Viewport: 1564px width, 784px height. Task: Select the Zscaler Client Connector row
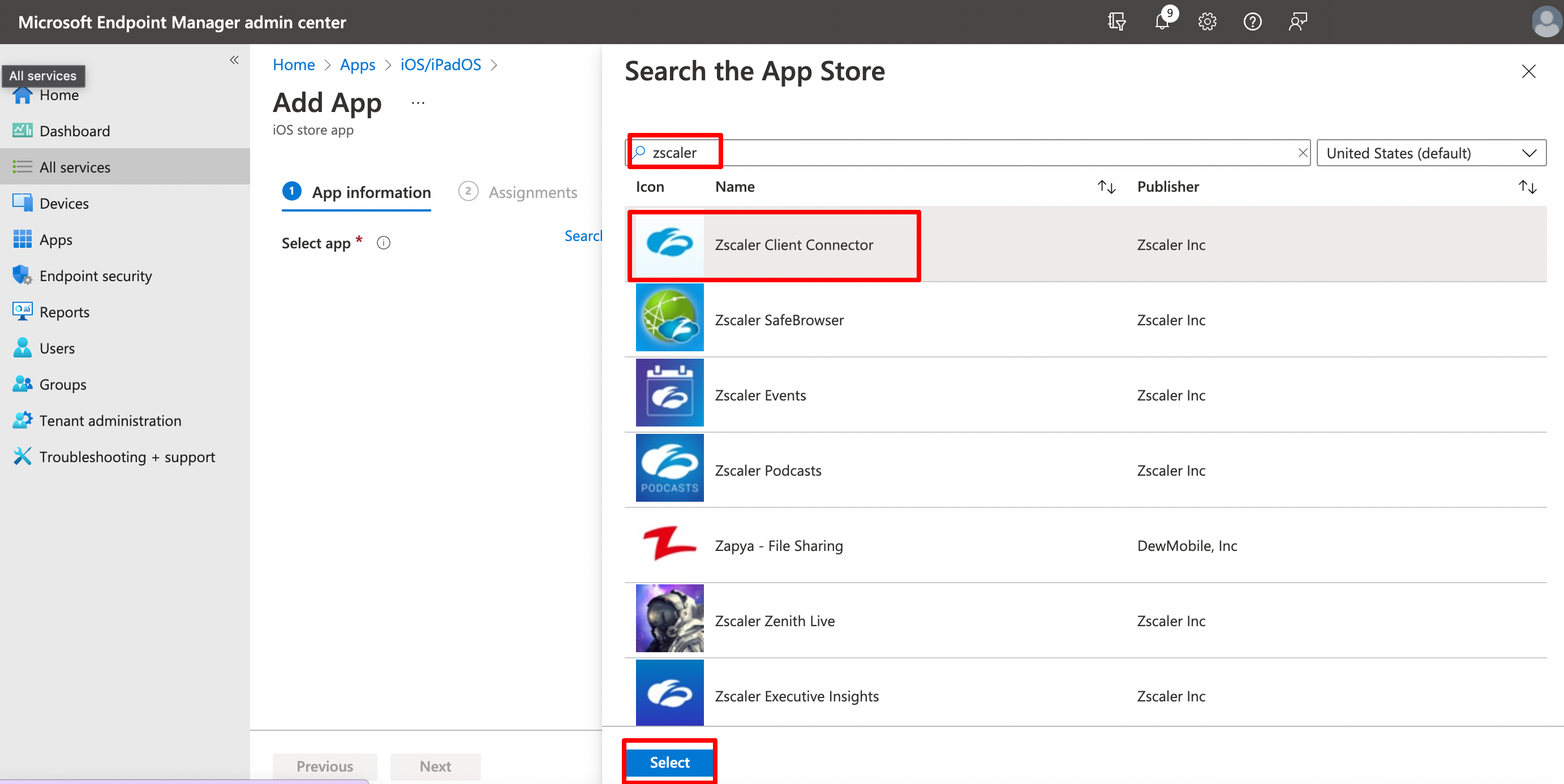[793, 244]
